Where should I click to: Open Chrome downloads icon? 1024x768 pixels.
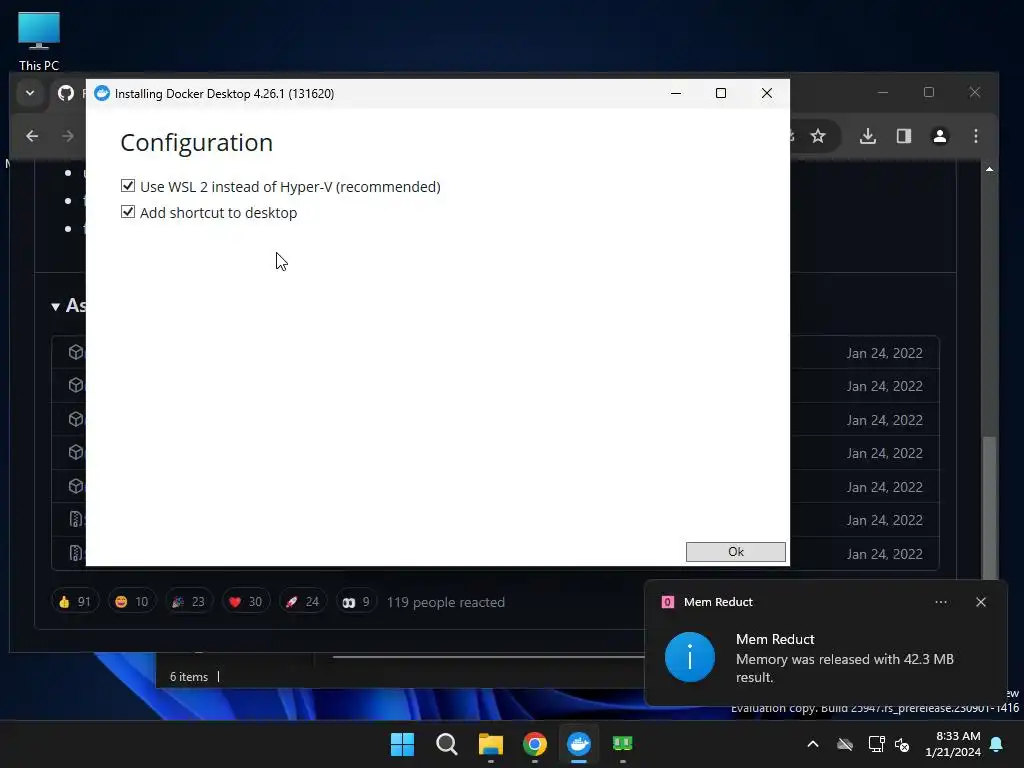[x=867, y=136]
